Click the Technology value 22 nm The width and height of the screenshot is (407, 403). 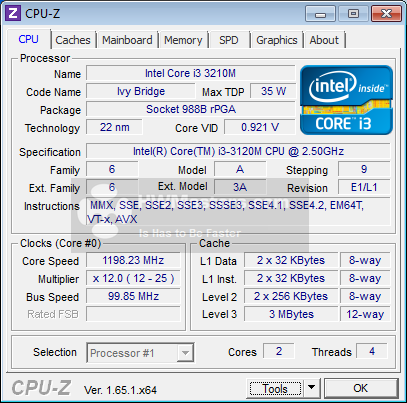tap(114, 127)
